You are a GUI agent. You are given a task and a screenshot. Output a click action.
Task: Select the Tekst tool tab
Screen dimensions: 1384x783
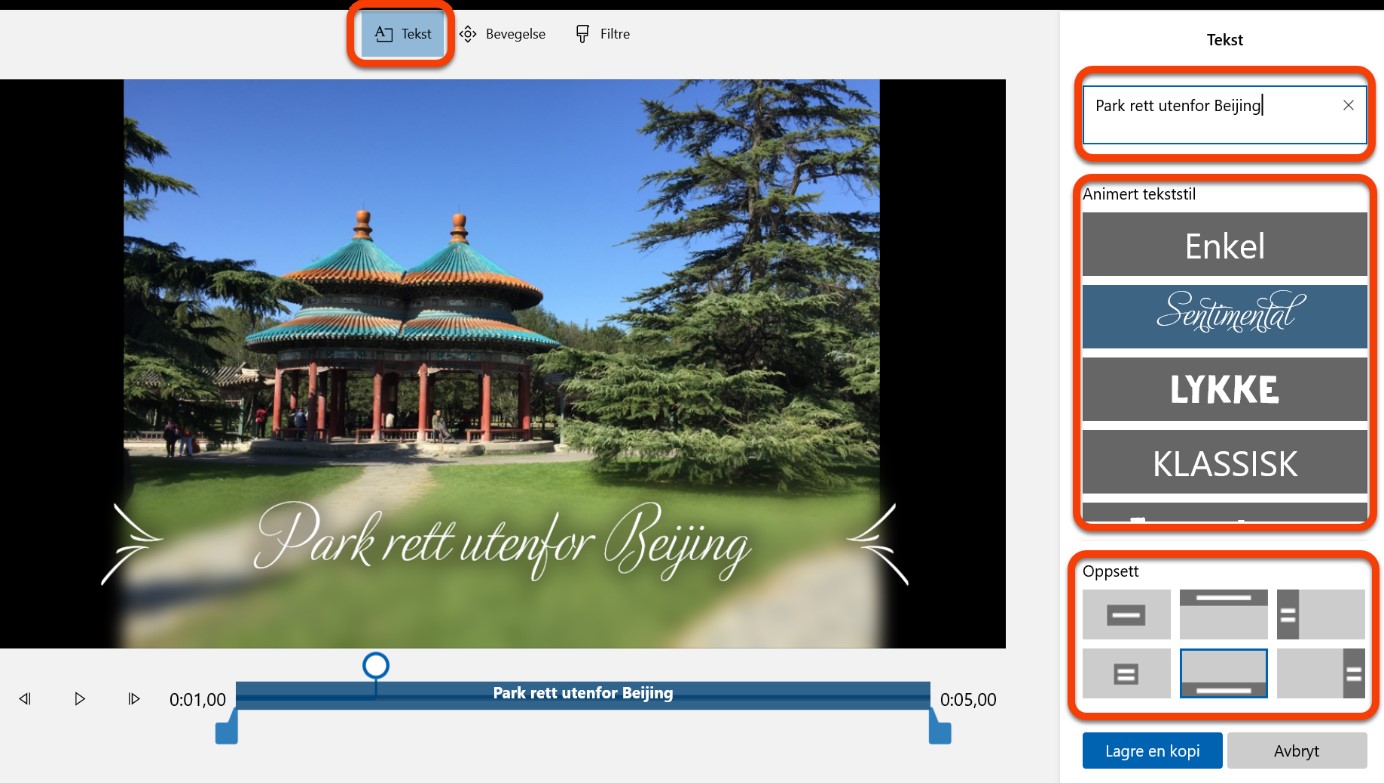point(403,34)
